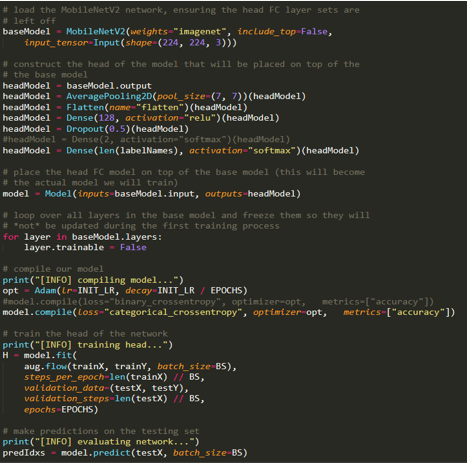Click the commented-out Dense(2 line
Screen dimensions: 467x463
click(146, 139)
